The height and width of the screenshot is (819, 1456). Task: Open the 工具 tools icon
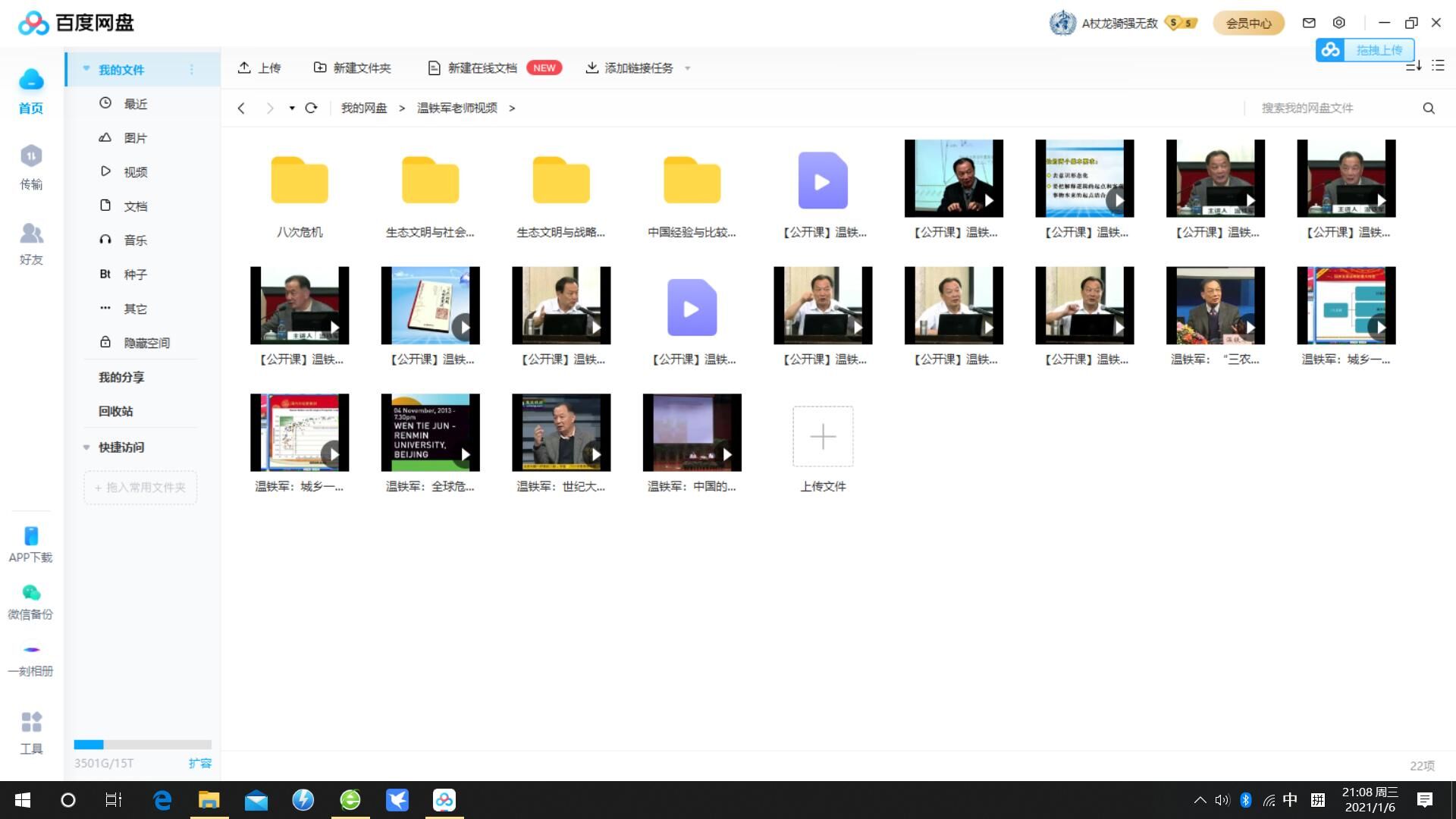point(31,722)
